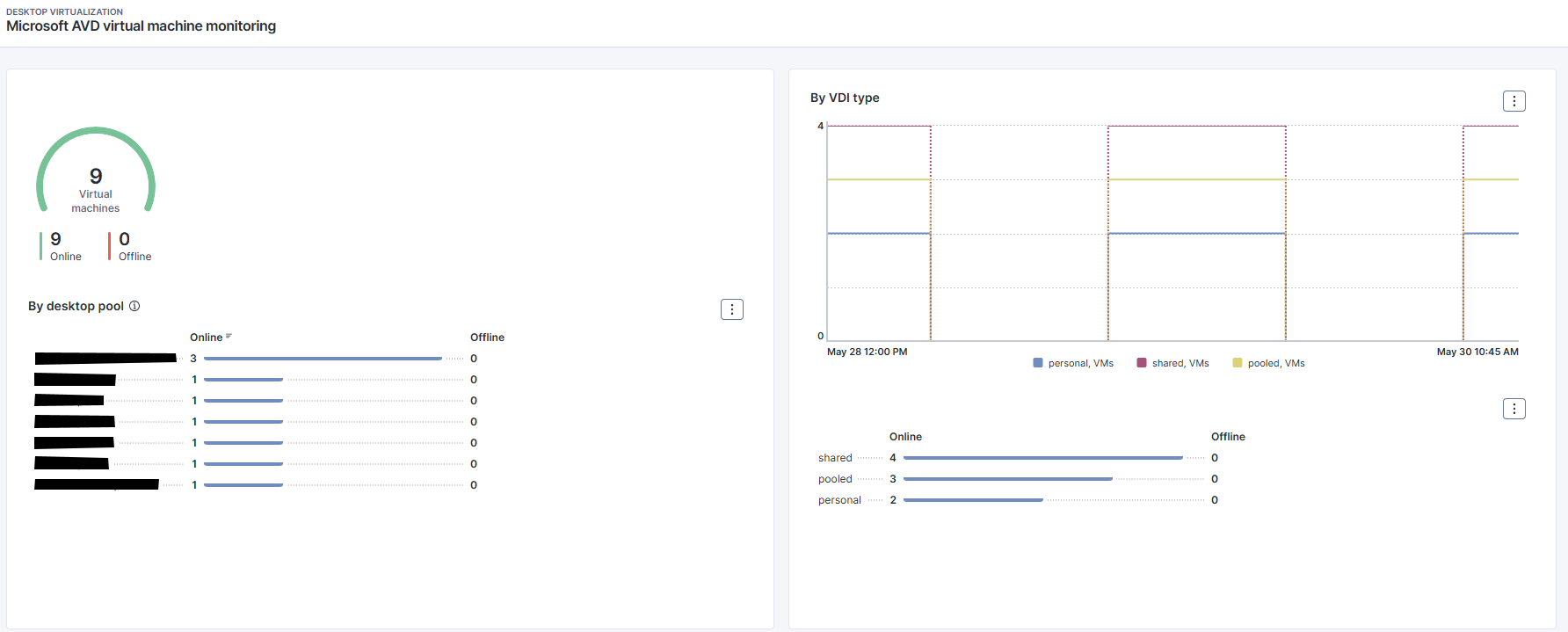The image size is (1568, 632).
Task: Click the blue personal legend color square
Action: tap(1038, 363)
